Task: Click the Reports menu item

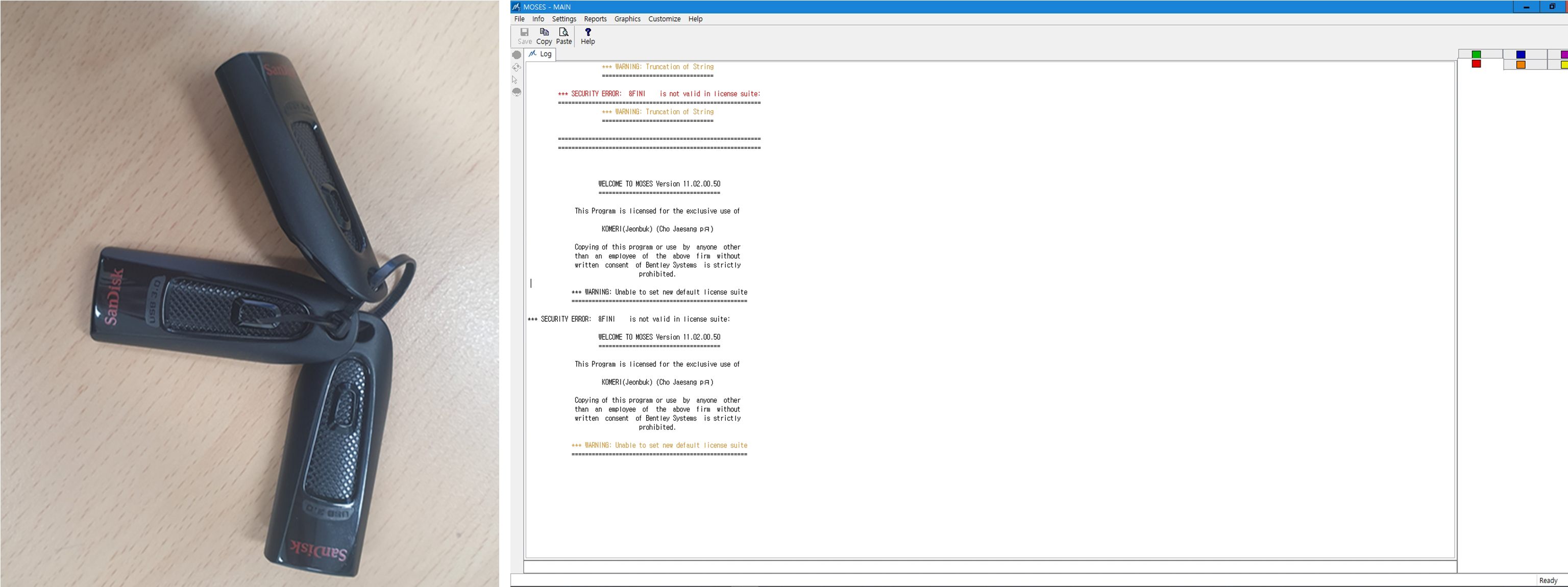Action: 595,18
